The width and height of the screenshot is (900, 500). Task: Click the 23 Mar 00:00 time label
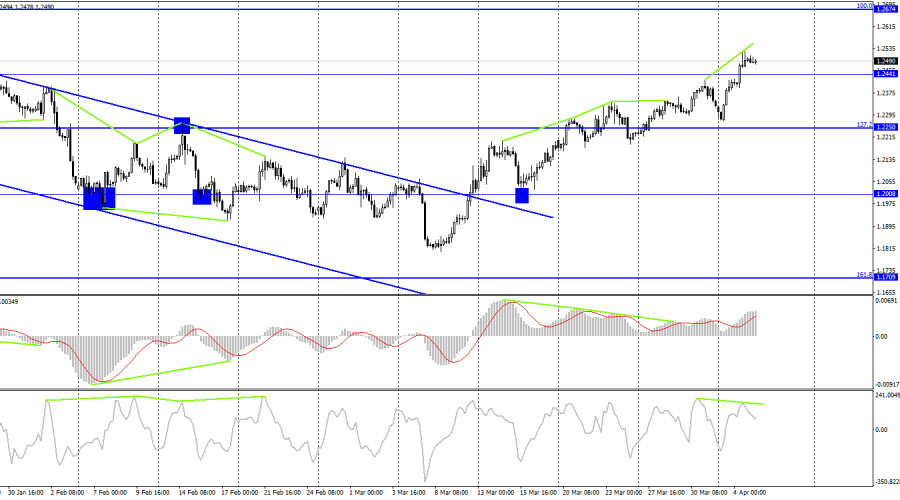624,493
